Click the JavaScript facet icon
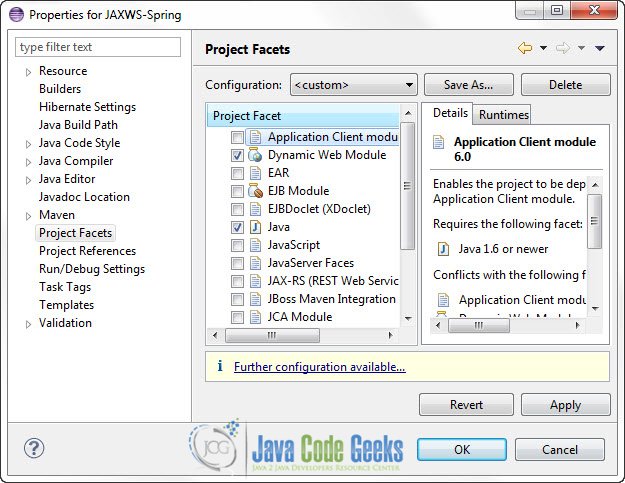Screen dimensions: 625x483 pos(255,245)
